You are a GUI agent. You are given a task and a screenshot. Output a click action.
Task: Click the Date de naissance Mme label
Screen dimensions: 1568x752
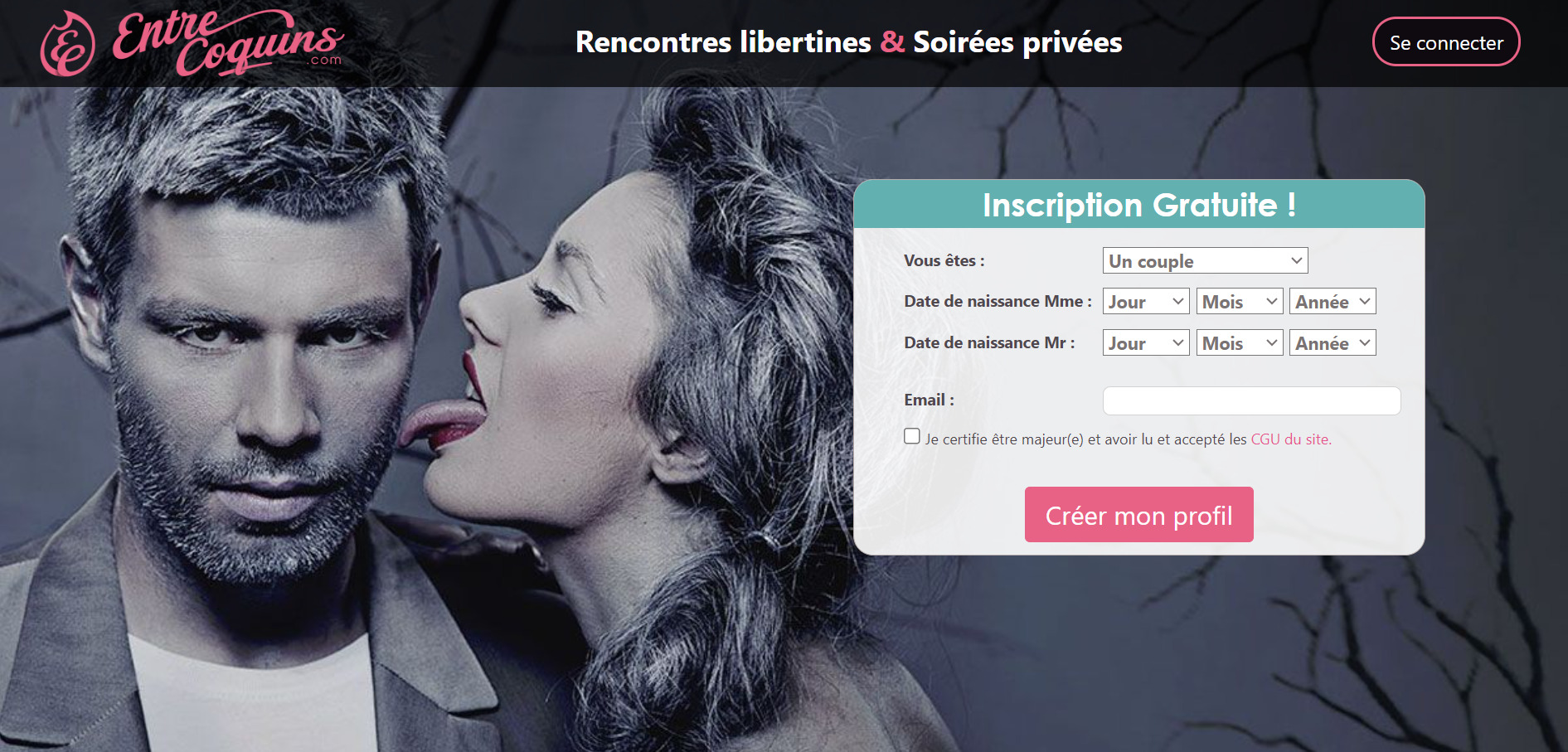[x=998, y=301]
